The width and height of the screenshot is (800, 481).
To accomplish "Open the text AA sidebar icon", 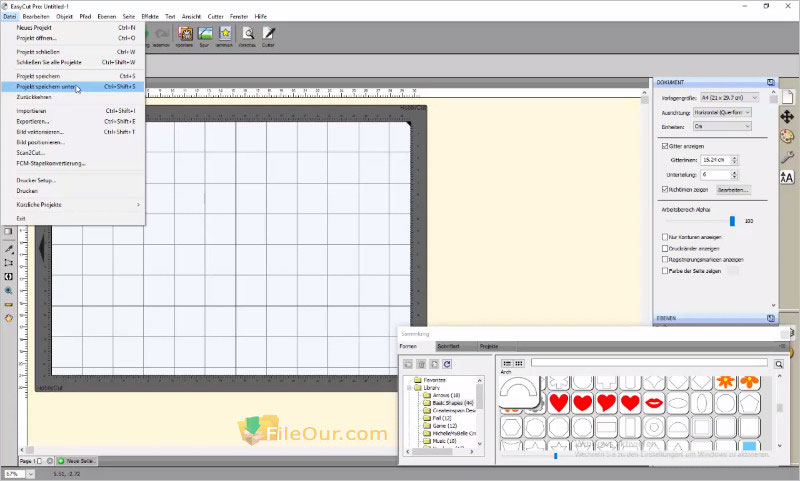I will pos(787,177).
